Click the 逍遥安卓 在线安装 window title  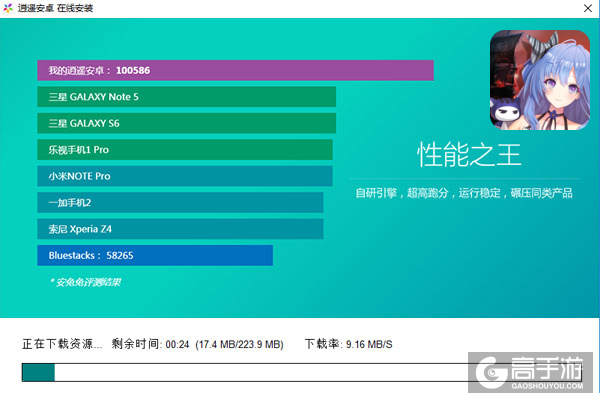pyautogui.click(x=55, y=8)
